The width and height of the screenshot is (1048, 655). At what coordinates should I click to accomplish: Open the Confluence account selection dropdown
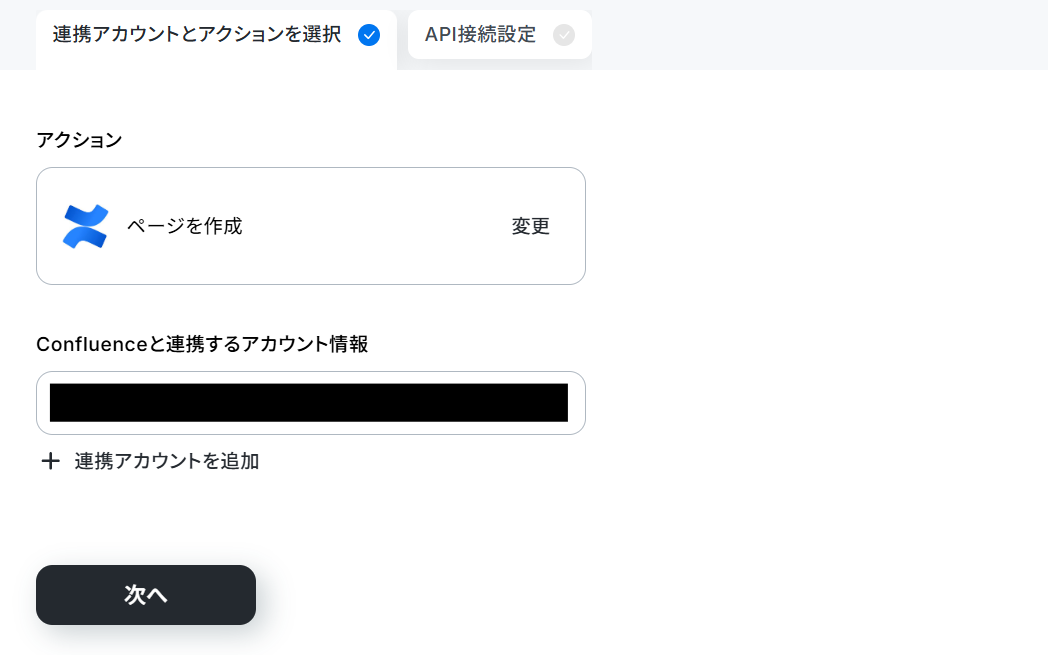[311, 403]
